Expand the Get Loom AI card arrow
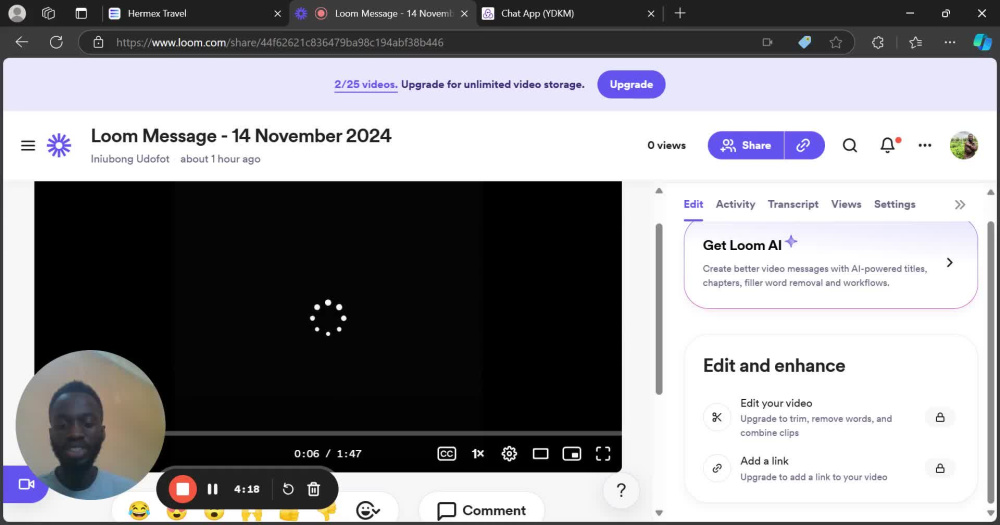The width and height of the screenshot is (1000, 525). pos(950,263)
